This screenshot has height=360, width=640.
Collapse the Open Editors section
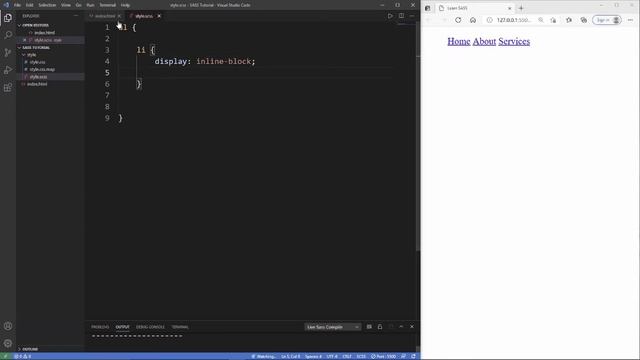point(36,25)
